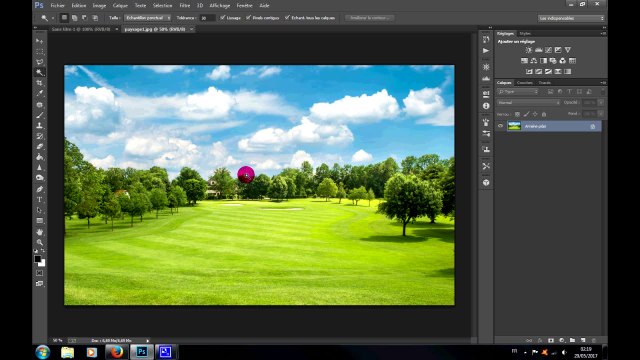Click the Arrière-plan layer thumbnail

coord(514,126)
